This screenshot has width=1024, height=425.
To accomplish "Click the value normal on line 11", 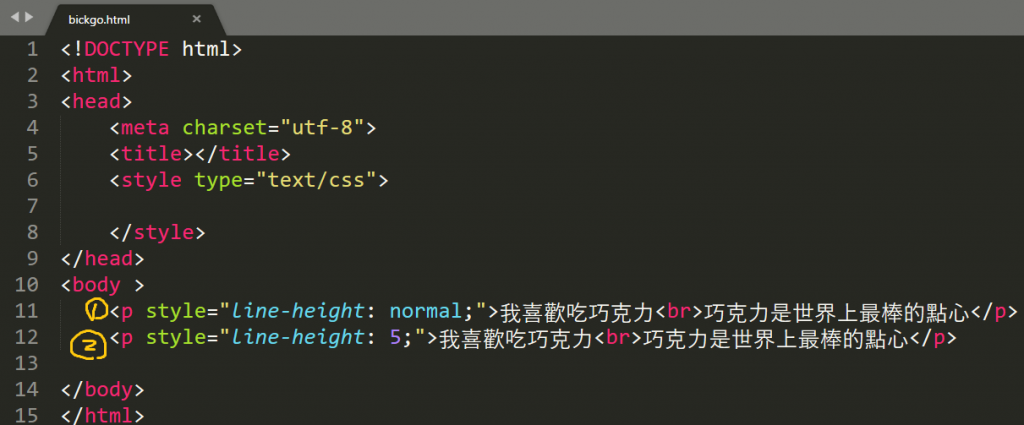I will (426, 311).
